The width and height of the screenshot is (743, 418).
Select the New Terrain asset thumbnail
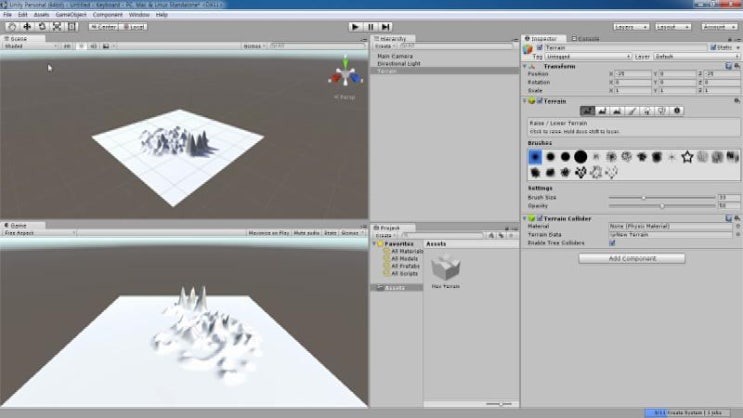(445, 268)
